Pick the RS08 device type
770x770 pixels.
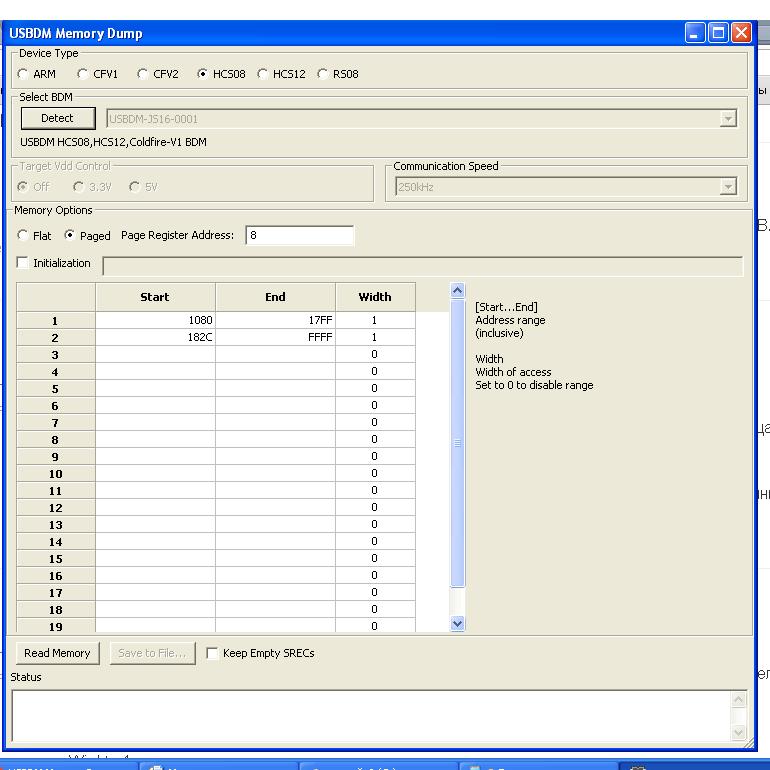coord(323,74)
